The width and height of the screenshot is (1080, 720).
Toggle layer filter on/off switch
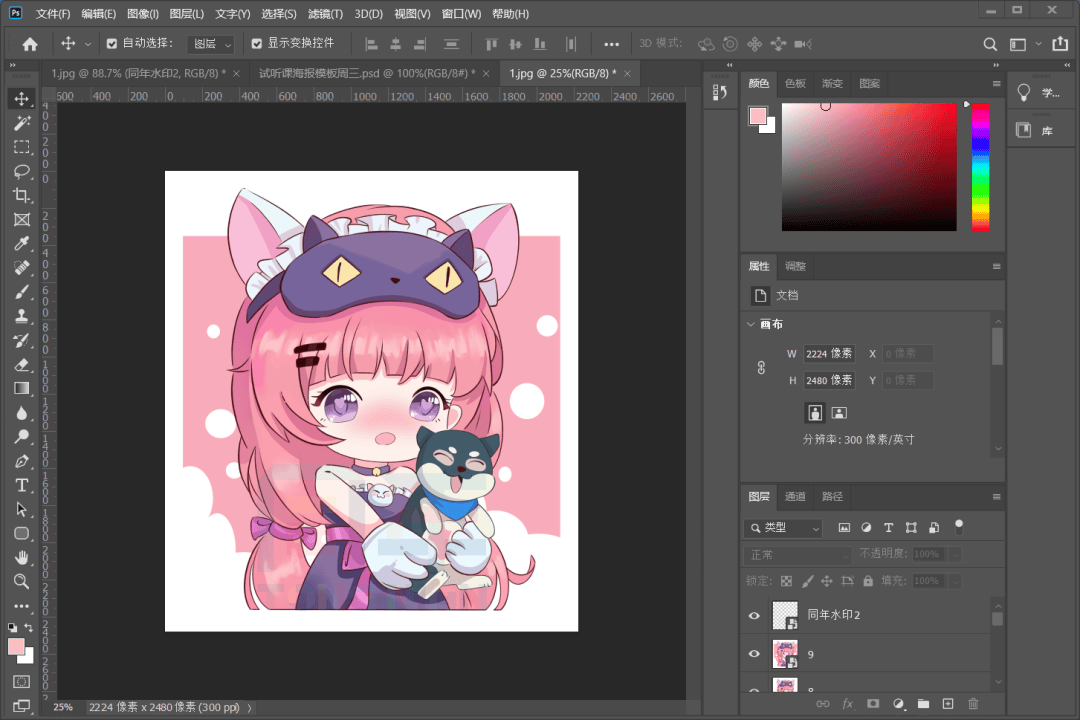point(959,527)
